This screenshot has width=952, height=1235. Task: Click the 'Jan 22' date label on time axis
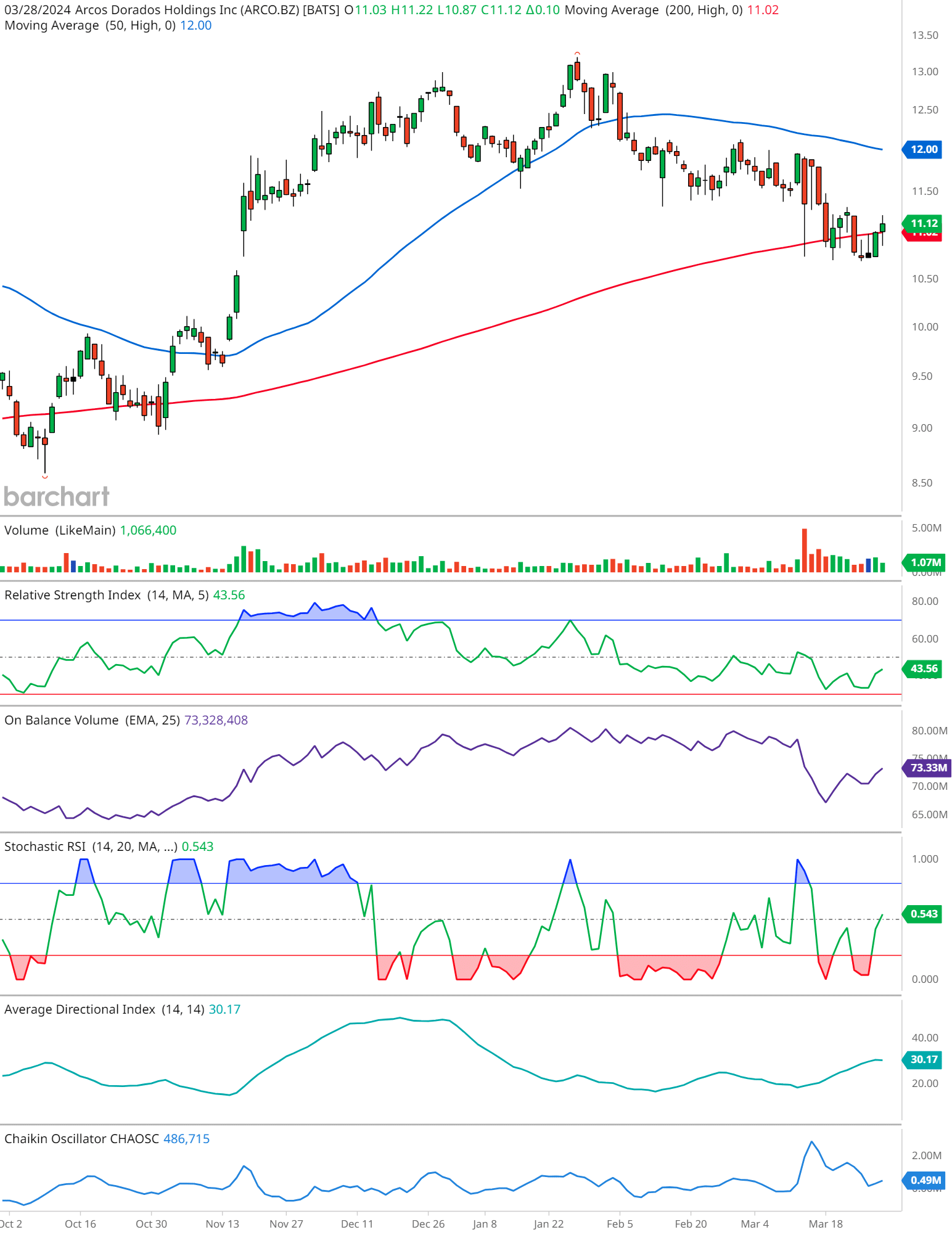point(549,1224)
